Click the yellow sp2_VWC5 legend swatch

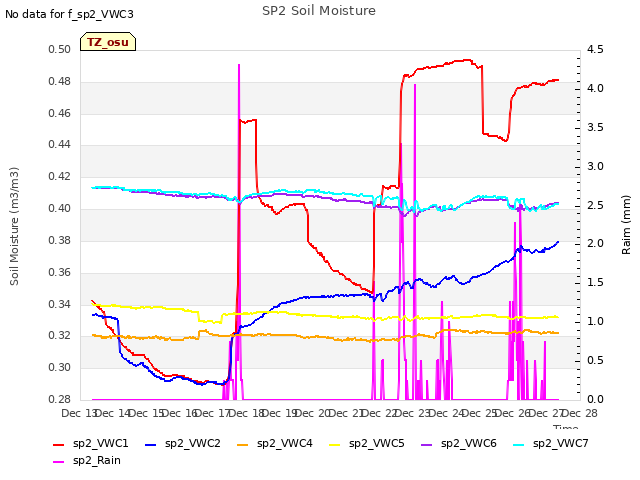pyautogui.click(x=335, y=444)
